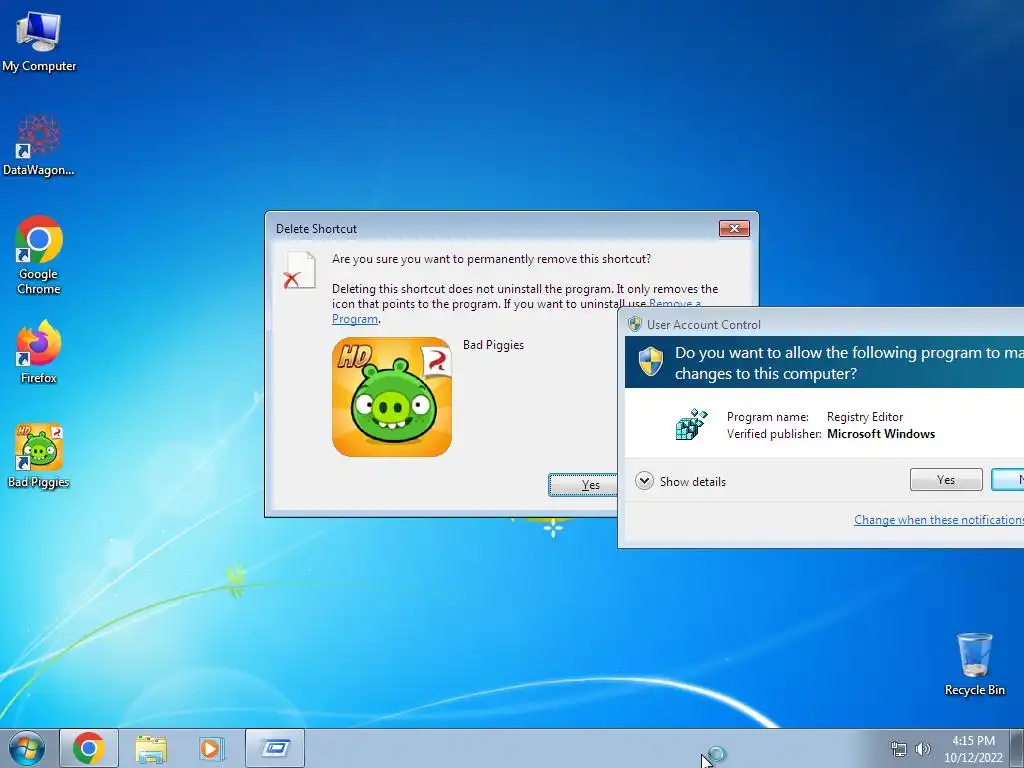The width and height of the screenshot is (1024, 768).
Task: Switch to Chrome in the taskbar
Action: [x=89, y=748]
